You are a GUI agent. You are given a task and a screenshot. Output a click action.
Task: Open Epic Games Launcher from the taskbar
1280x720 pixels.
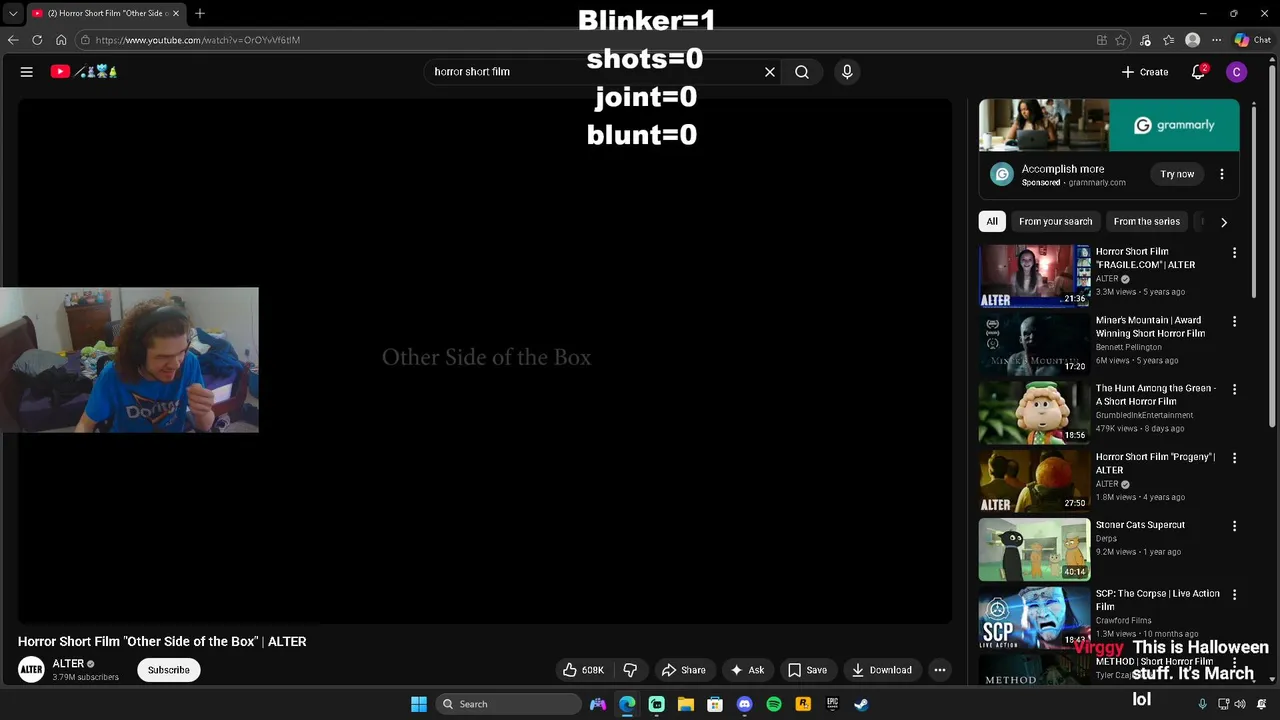(x=832, y=704)
